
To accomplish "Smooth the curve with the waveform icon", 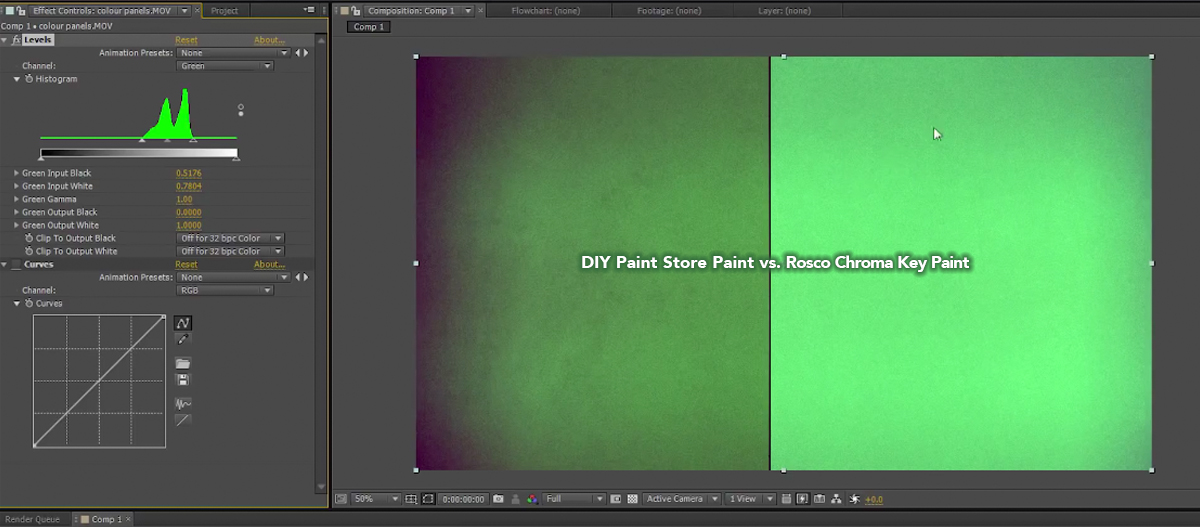I will 183,404.
